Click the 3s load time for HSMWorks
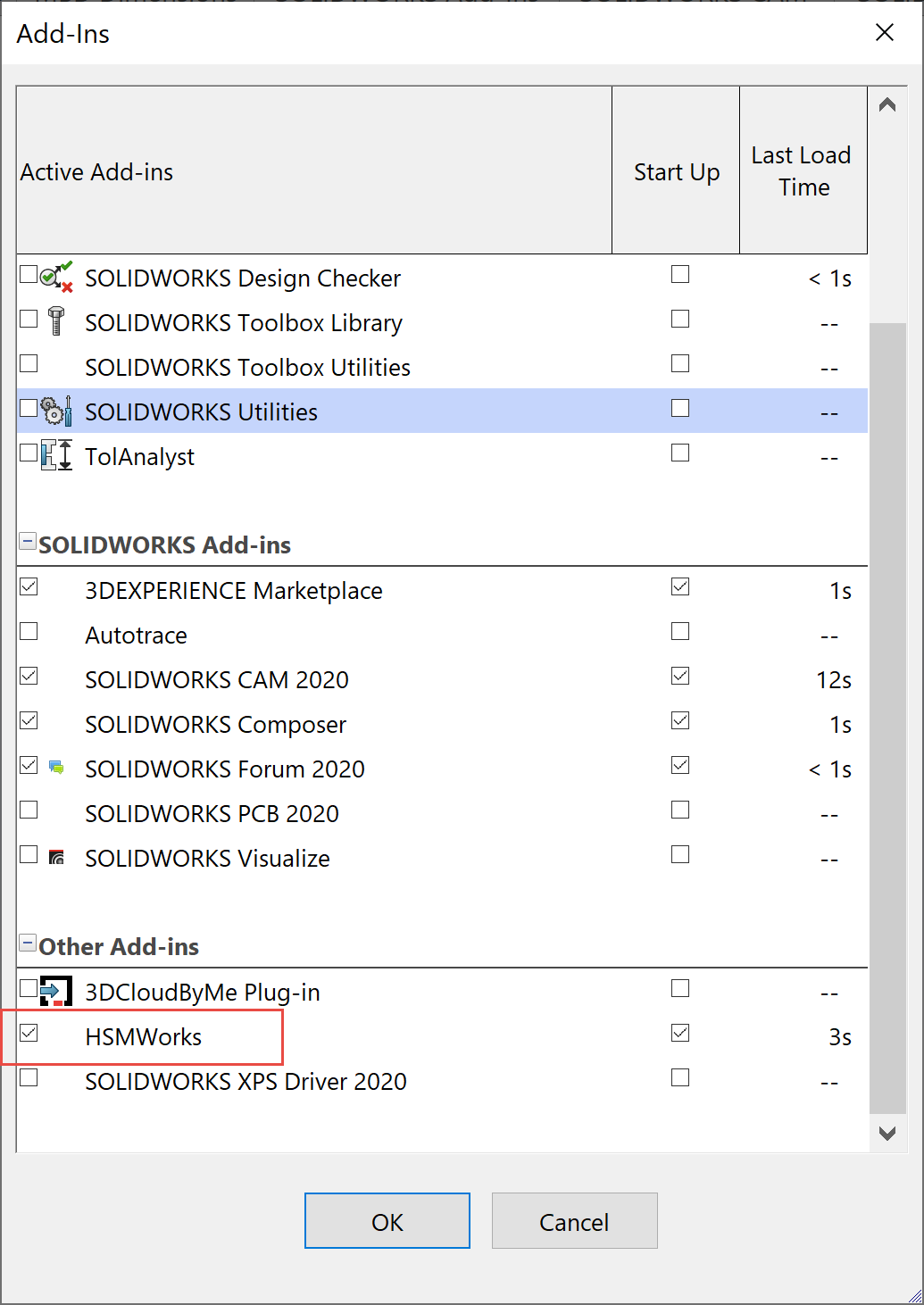 840,1036
